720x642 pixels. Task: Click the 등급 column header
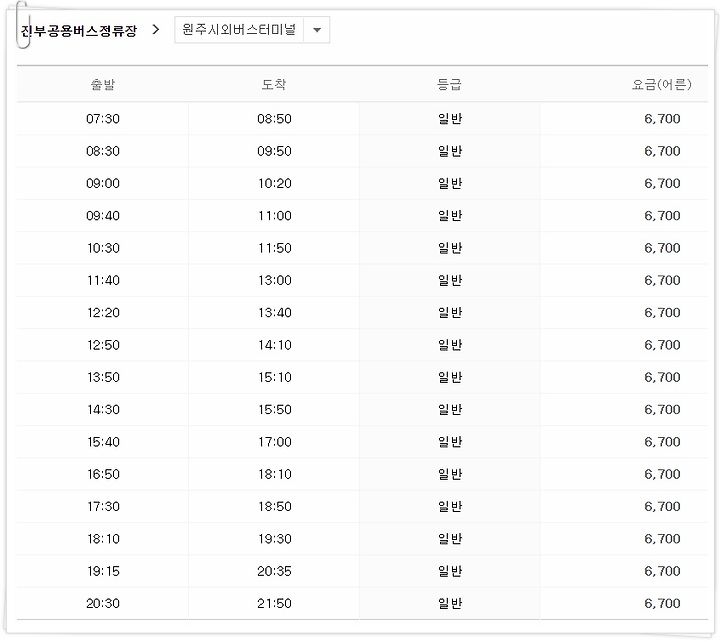click(x=449, y=84)
